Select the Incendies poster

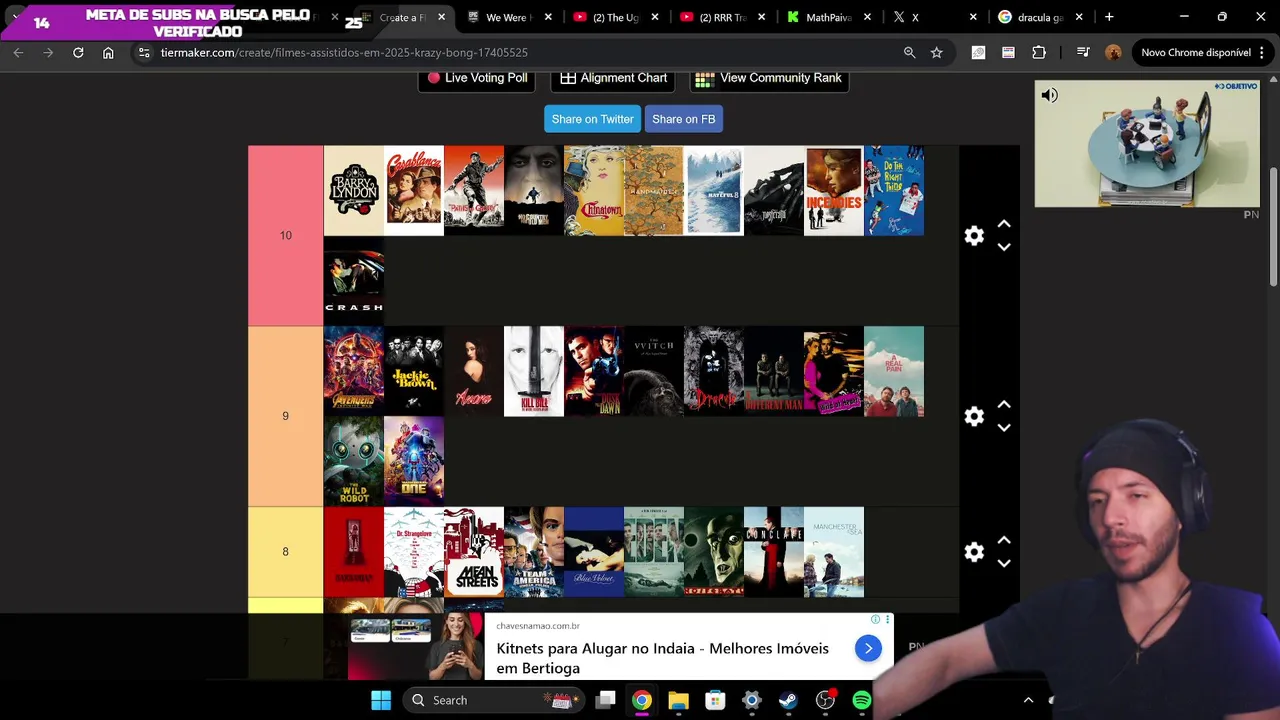834,191
